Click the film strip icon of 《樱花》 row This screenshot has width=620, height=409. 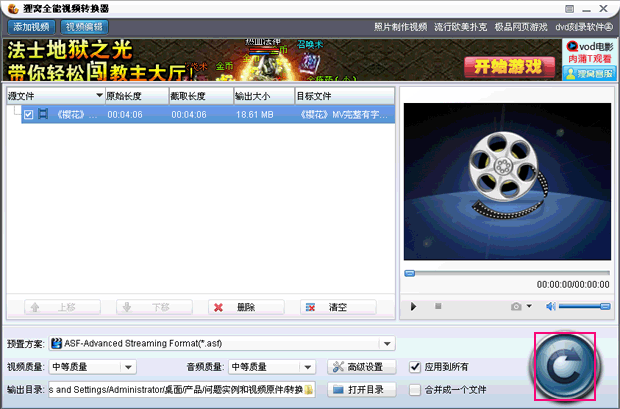pyautogui.click(x=43, y=114)
